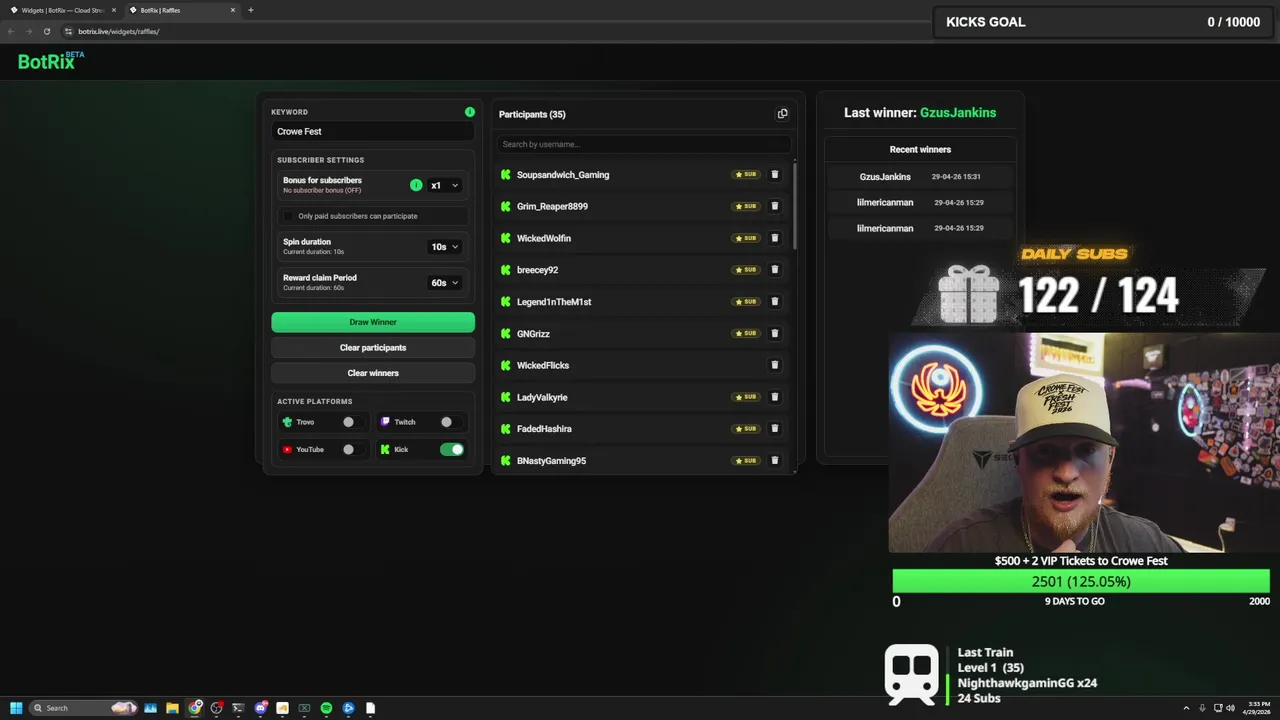This screenshot has height=720, width=1280.
Task: Enable the YouTube platform toggle
Action: coord(352,449)
